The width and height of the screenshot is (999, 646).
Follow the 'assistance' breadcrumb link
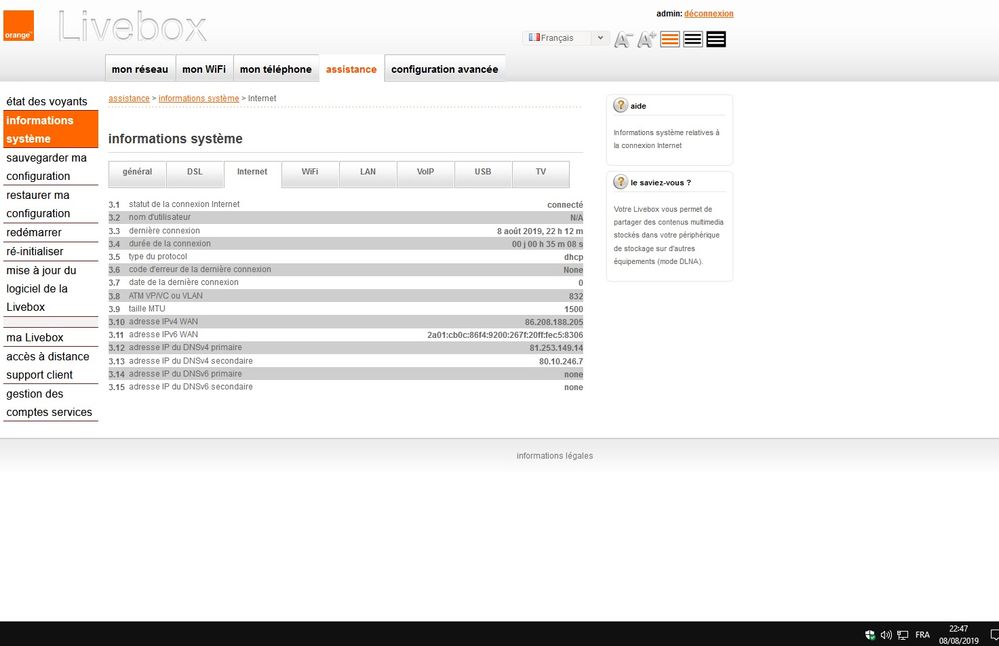[x=129, y=98]
